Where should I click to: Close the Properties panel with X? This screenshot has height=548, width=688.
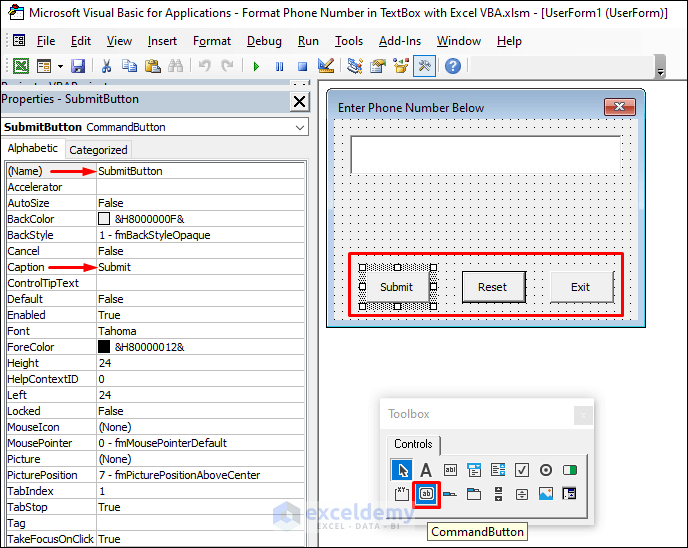tap(300, 102)
